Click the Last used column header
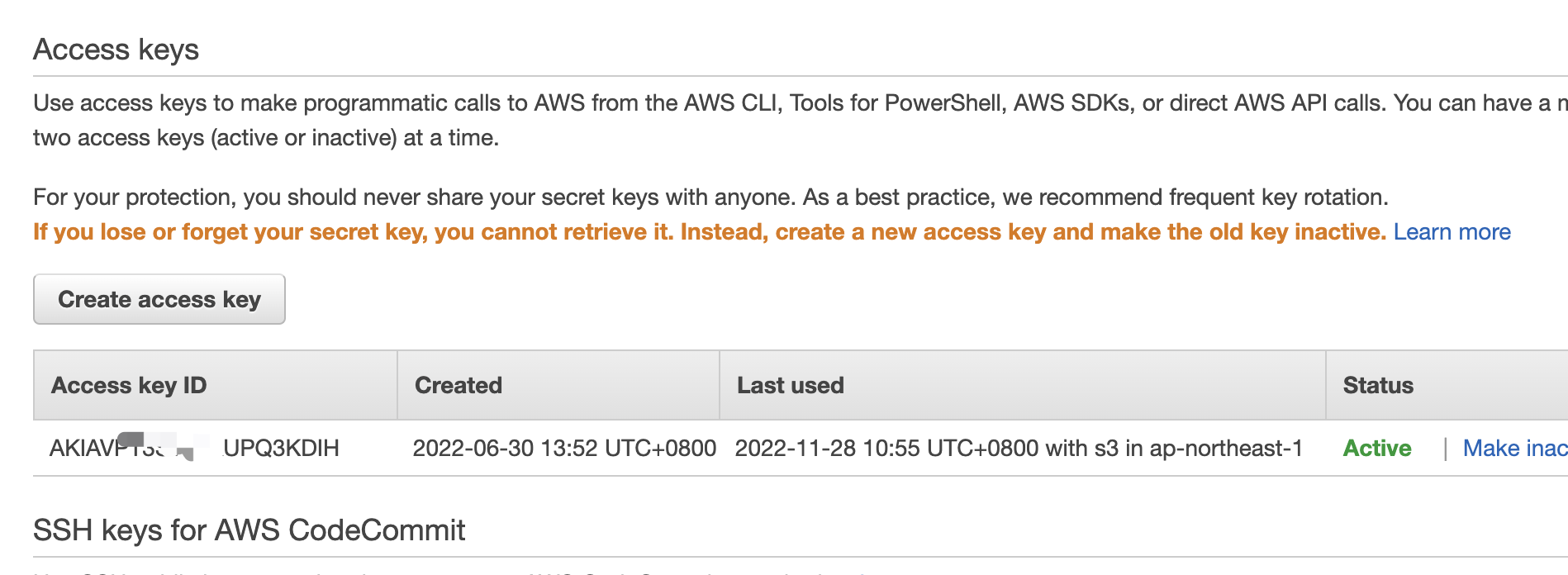The height and width of the screenshot is (575, 1568). [x=790, y=385]
